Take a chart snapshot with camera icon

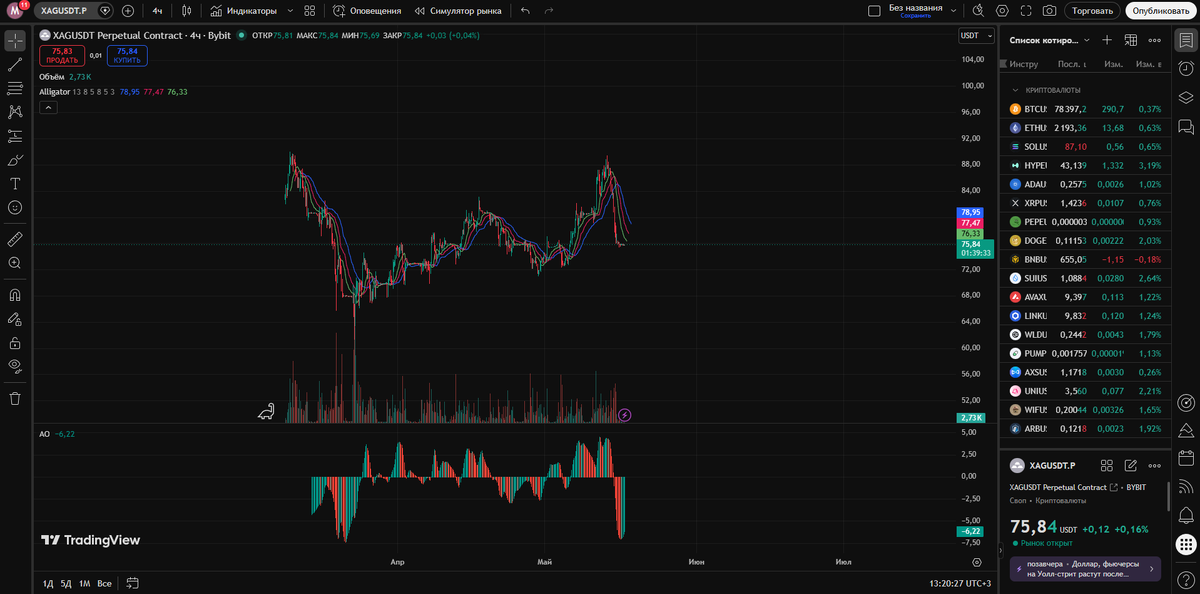coord(1049,11)
